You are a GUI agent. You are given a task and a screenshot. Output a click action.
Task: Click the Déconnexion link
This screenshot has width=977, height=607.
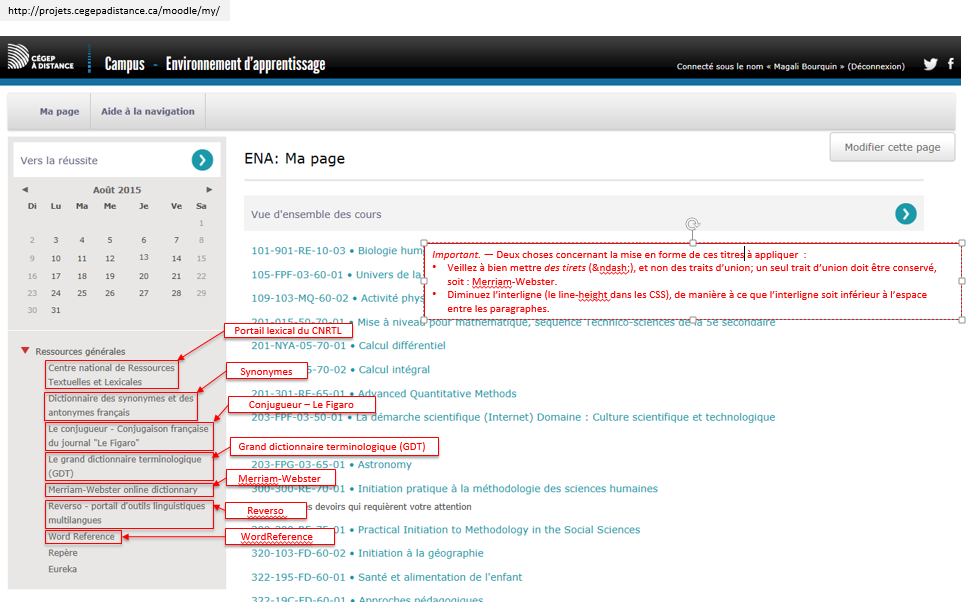[876, 67]
